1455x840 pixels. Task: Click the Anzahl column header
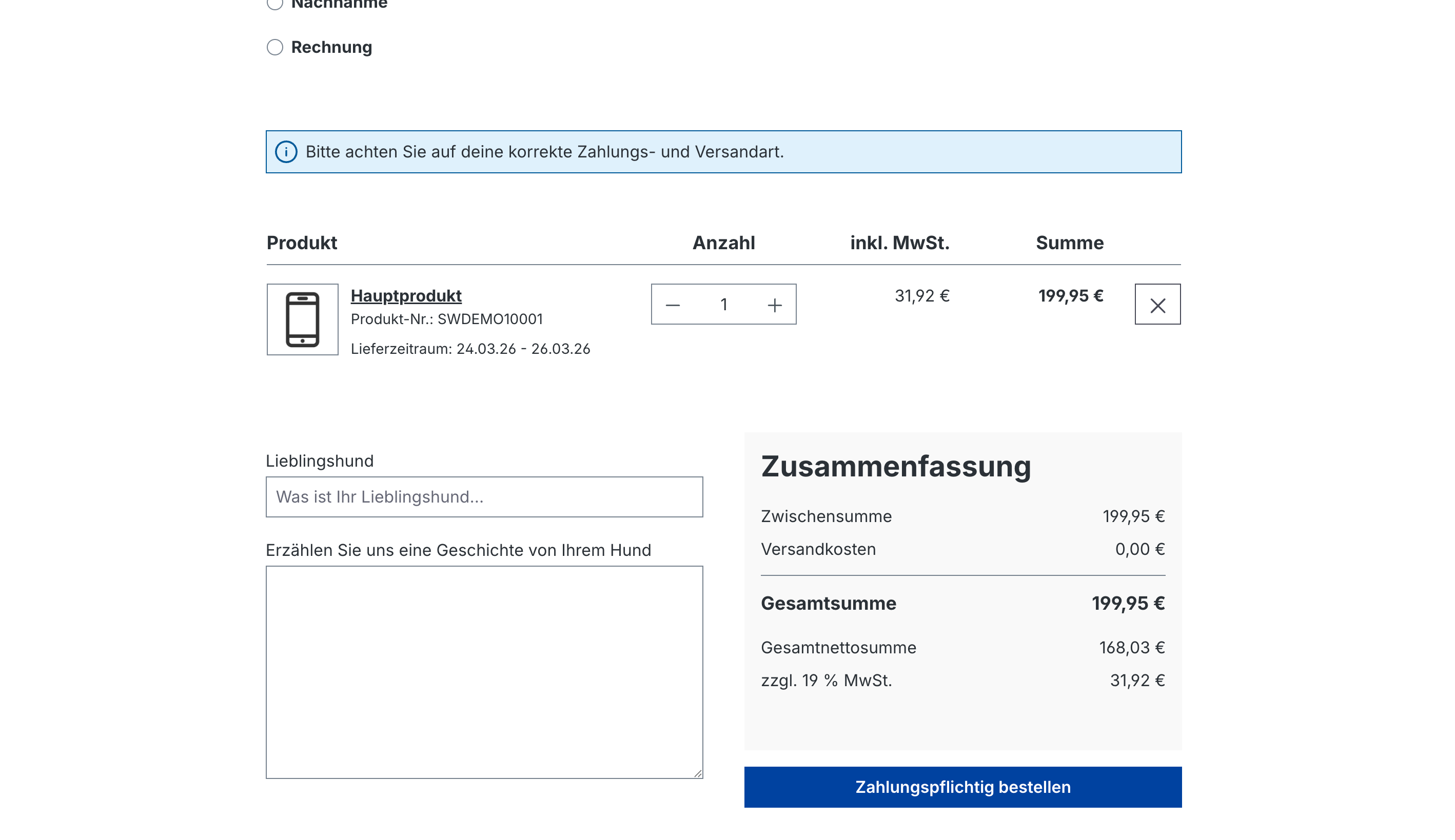[x=724, y=242]
